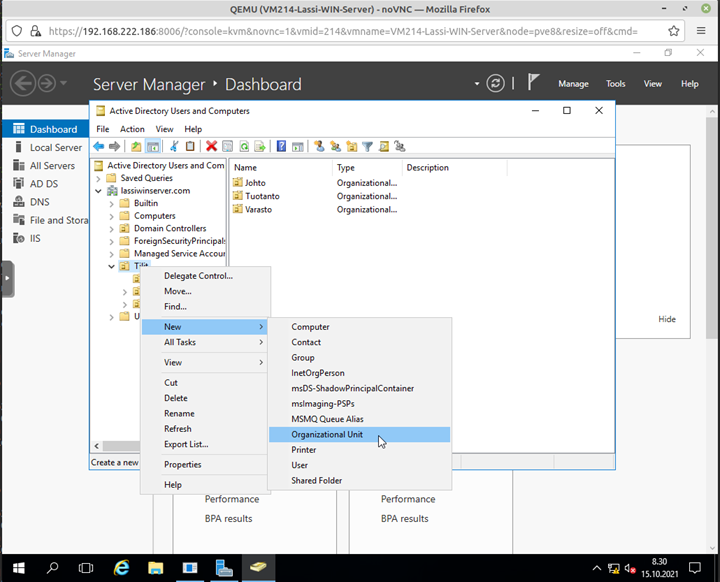Choose Shared Folder in New submenu
The image size is (720, 582).
(360, 480)
